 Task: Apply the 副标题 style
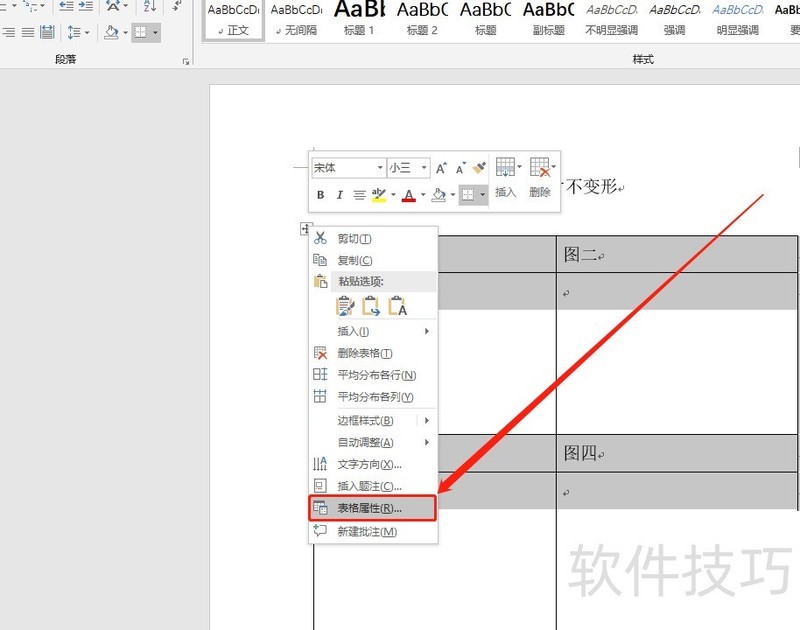(x=548, y=20)
